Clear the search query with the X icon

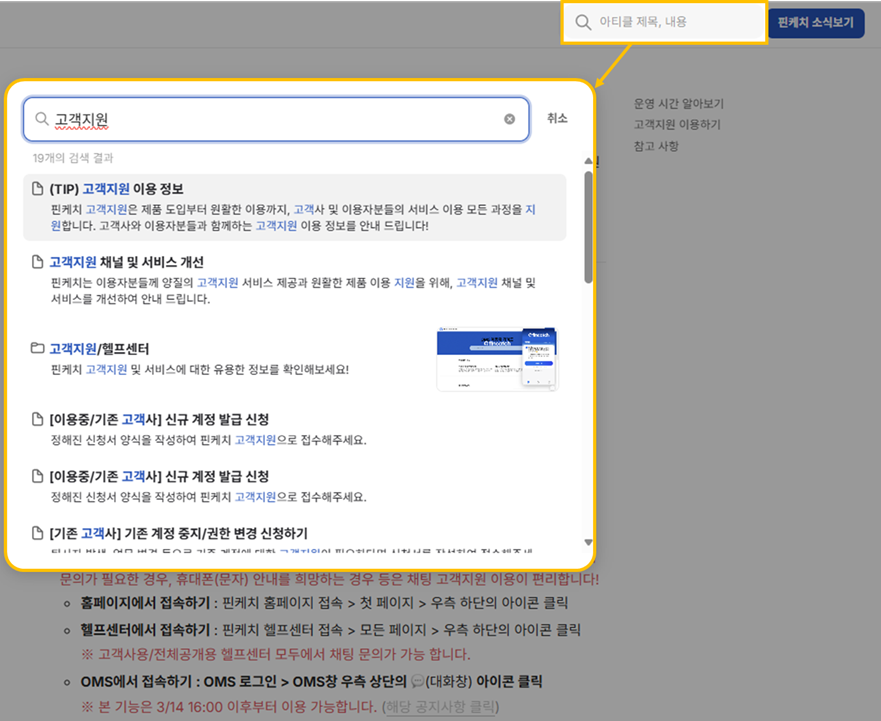click(x=510, y=119)
